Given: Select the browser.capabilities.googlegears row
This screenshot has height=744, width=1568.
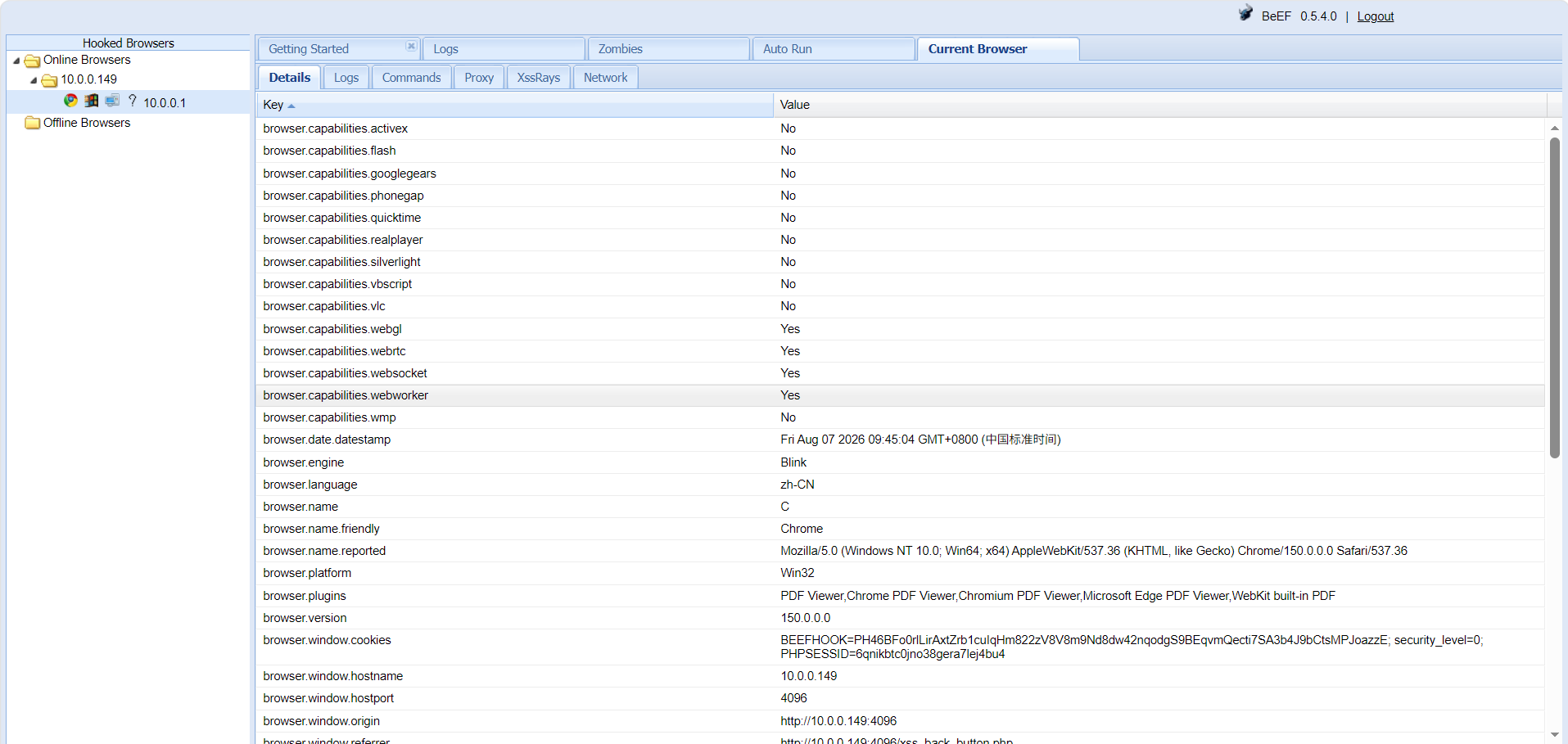Looking at the screenshot, I should 901,174.
